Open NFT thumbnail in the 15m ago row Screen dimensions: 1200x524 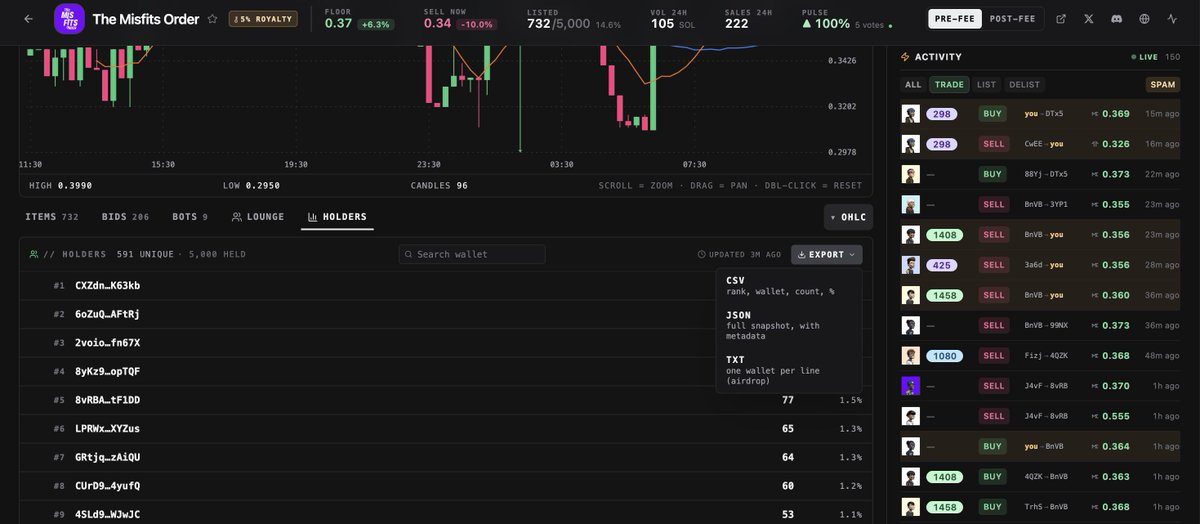(x=910, y=114)
